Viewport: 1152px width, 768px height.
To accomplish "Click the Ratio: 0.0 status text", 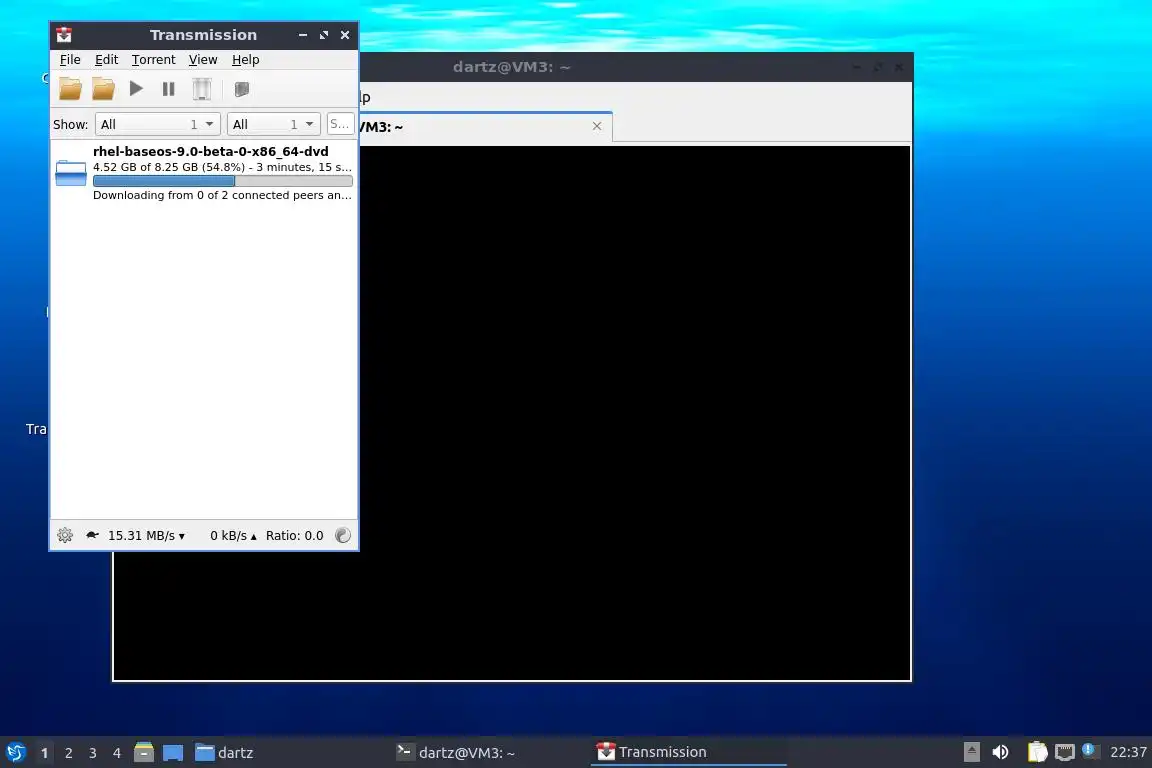I will (x=295, y=536).
